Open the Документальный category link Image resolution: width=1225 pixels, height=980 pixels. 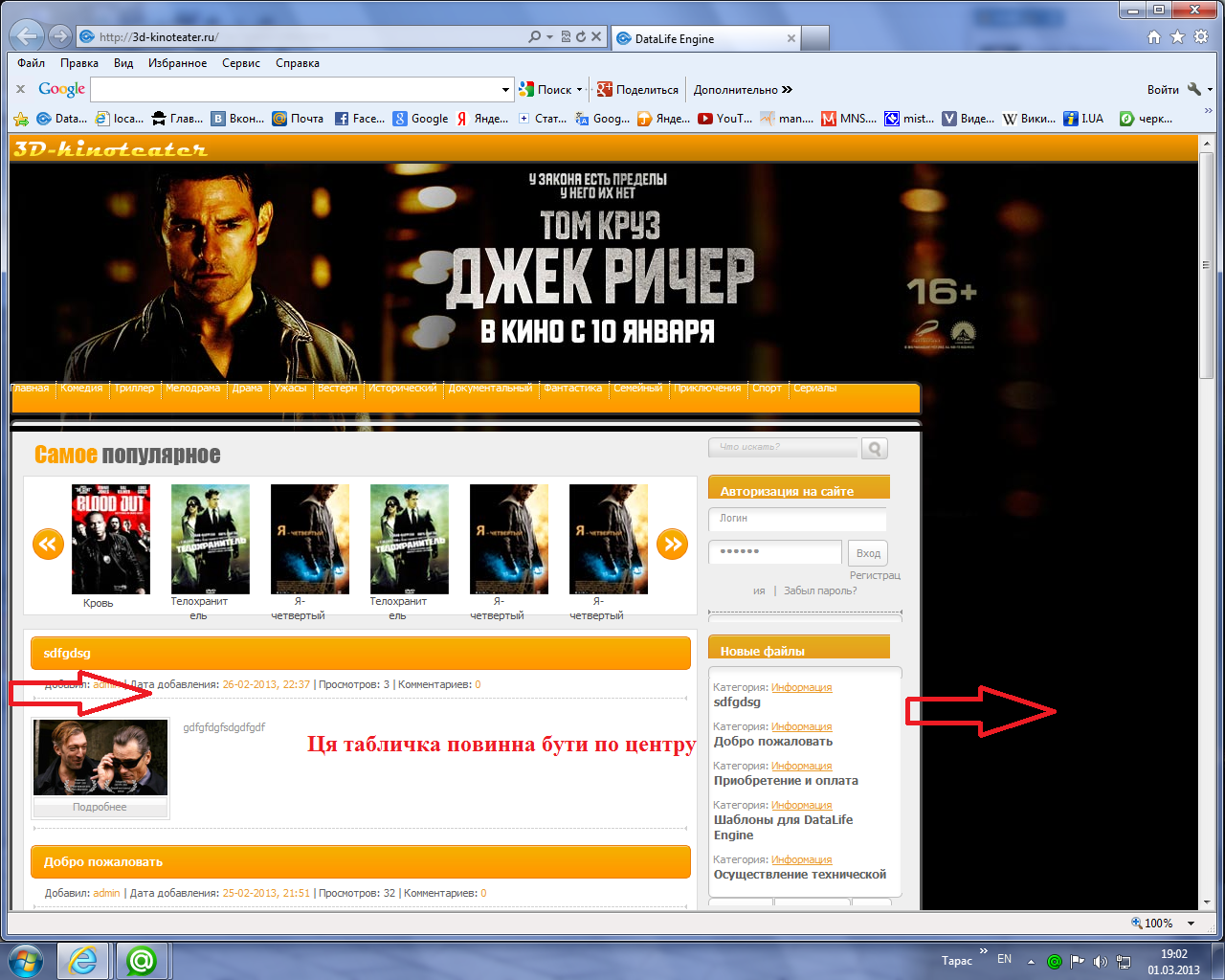490,389
